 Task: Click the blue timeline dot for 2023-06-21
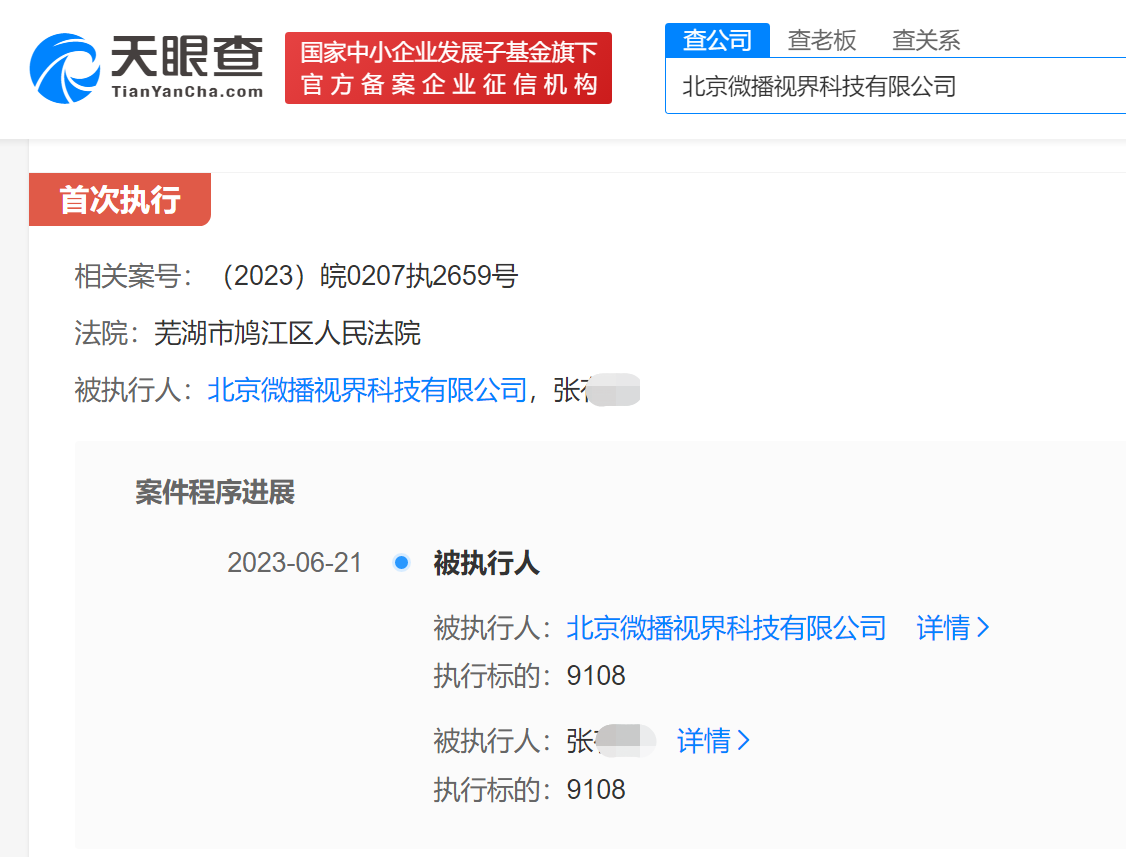pyautogui.click(x=401, y=563)
